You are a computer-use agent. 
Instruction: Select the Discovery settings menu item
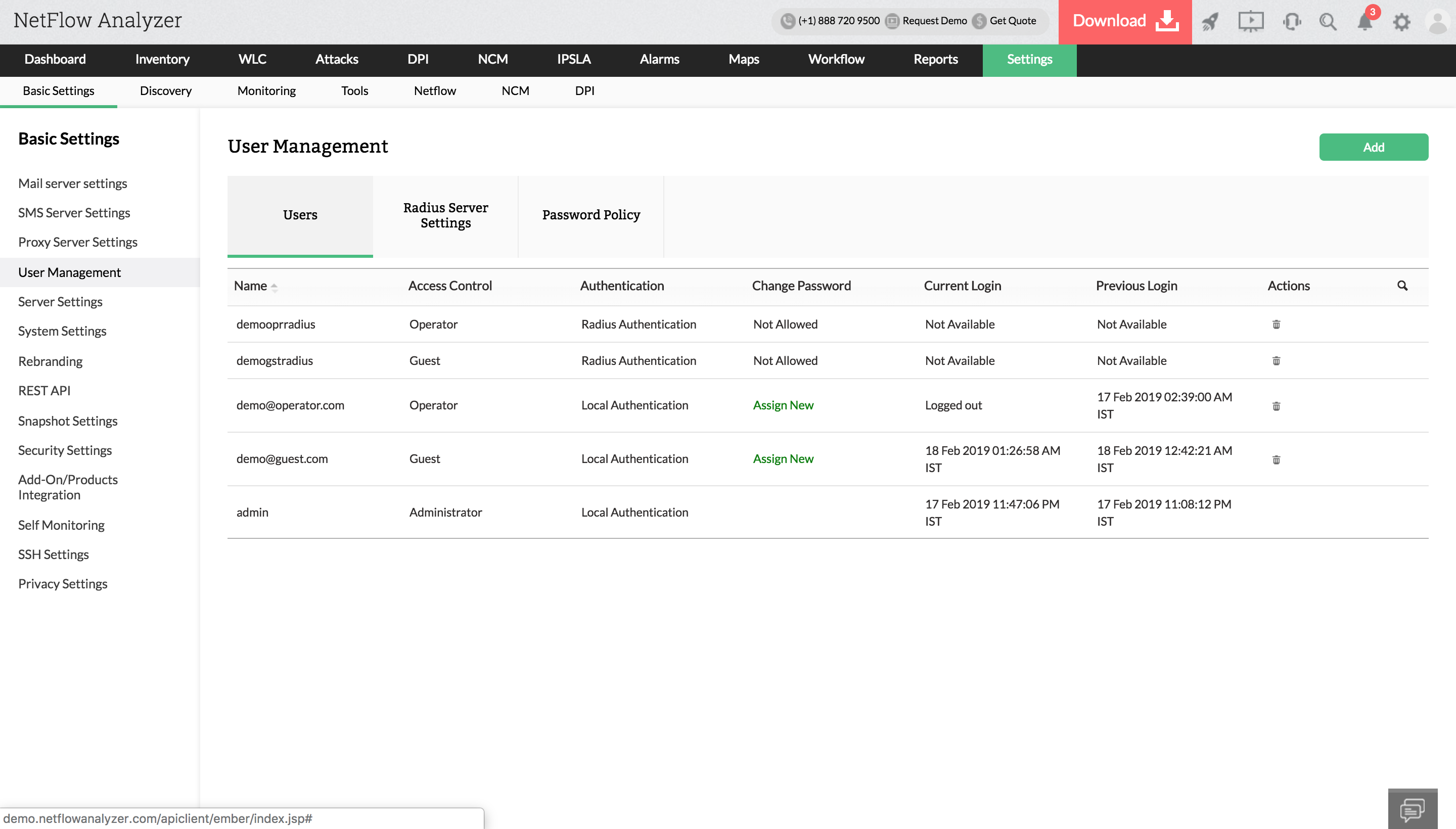coord(166,90)
